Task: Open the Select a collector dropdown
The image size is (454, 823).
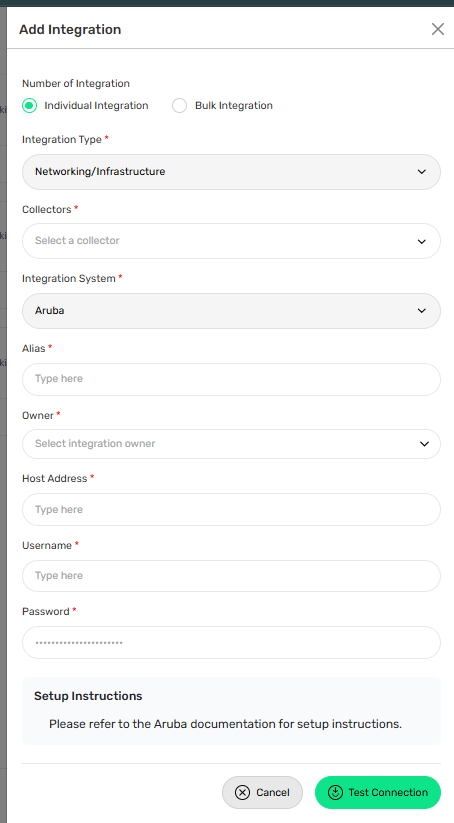Action: pos(231,241)
